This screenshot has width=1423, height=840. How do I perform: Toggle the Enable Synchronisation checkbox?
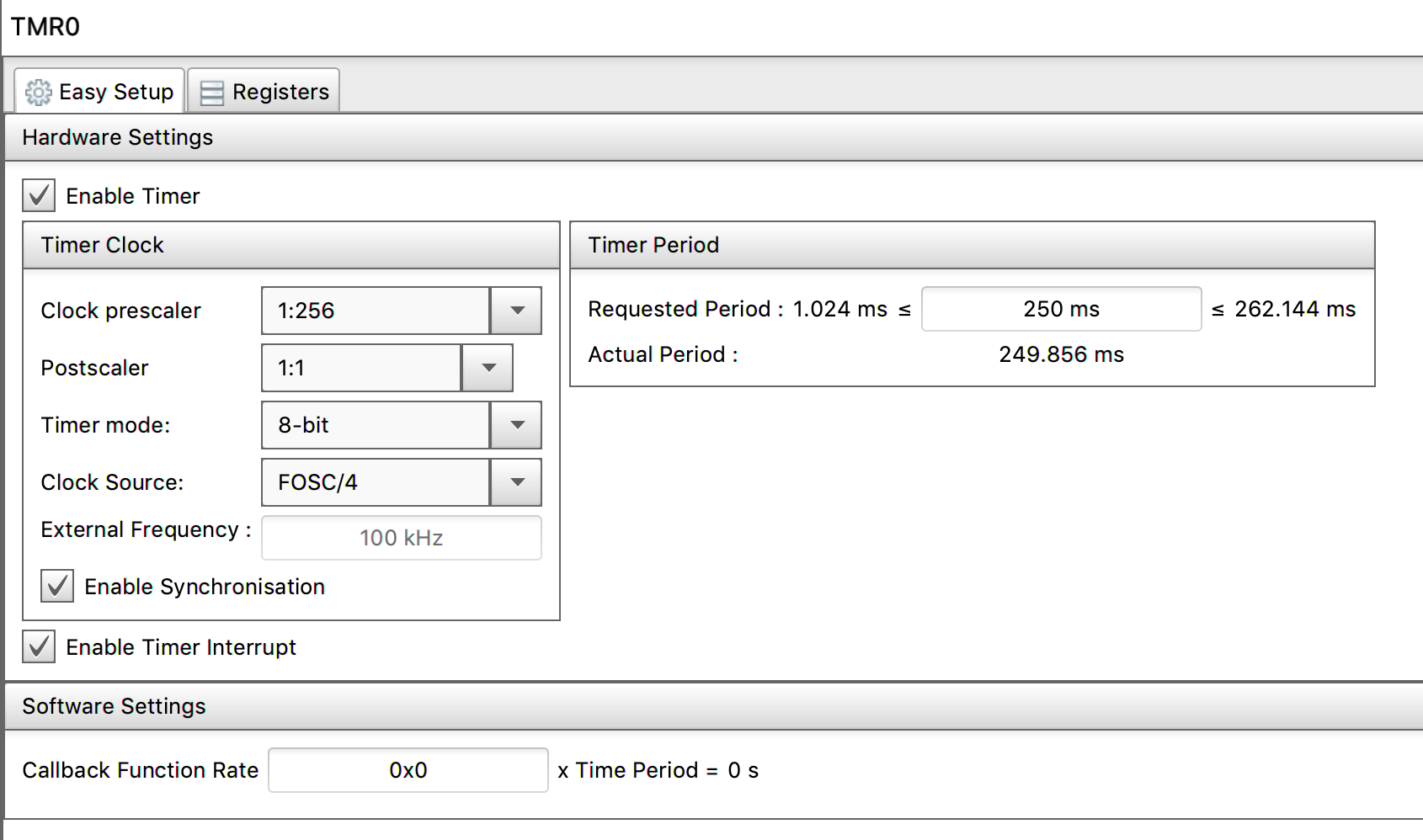(57, 586)
